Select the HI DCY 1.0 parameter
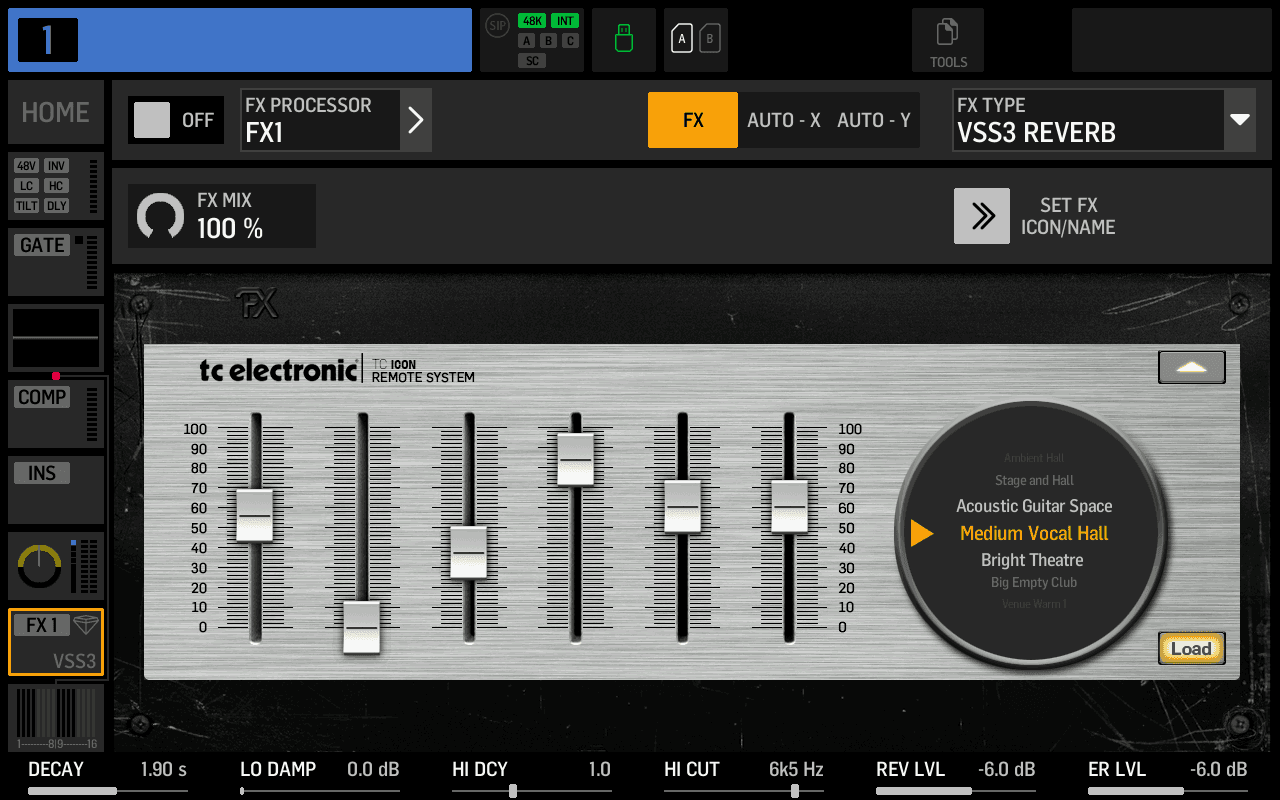This screenshot has width=1280, height=800. (x=531, y=776)
